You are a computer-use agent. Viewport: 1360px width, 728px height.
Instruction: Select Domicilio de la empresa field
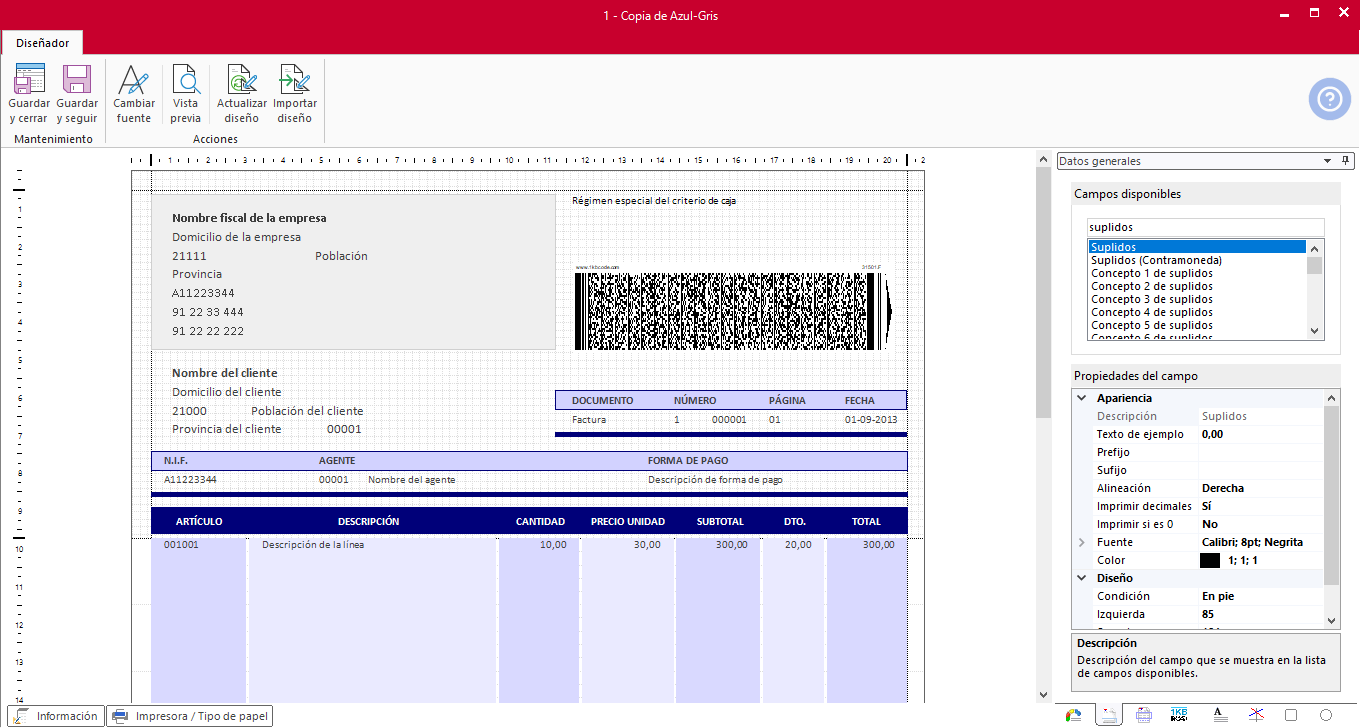pyautogui.click(x=236, y=237)
